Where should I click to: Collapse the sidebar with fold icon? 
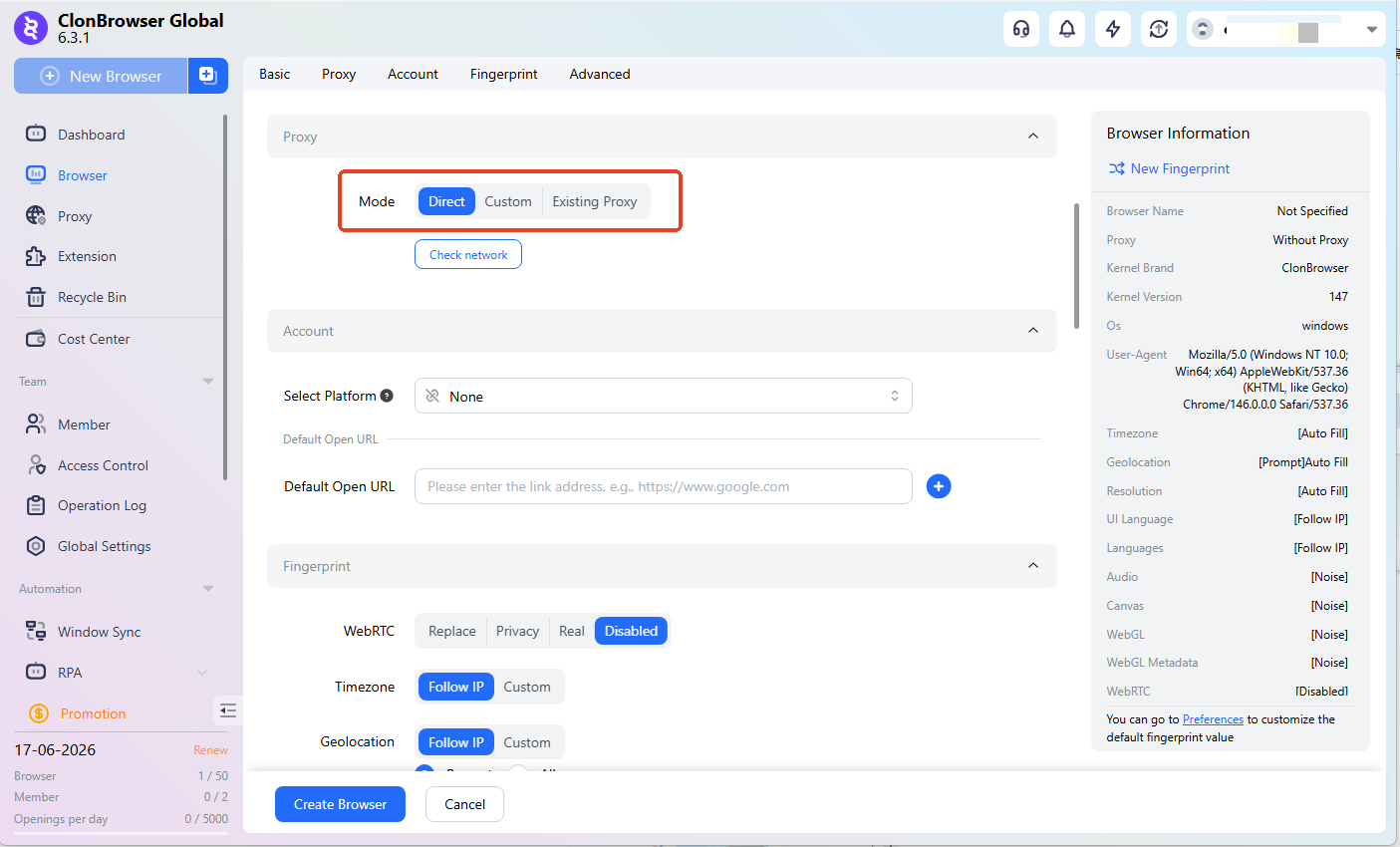point(228,710)
